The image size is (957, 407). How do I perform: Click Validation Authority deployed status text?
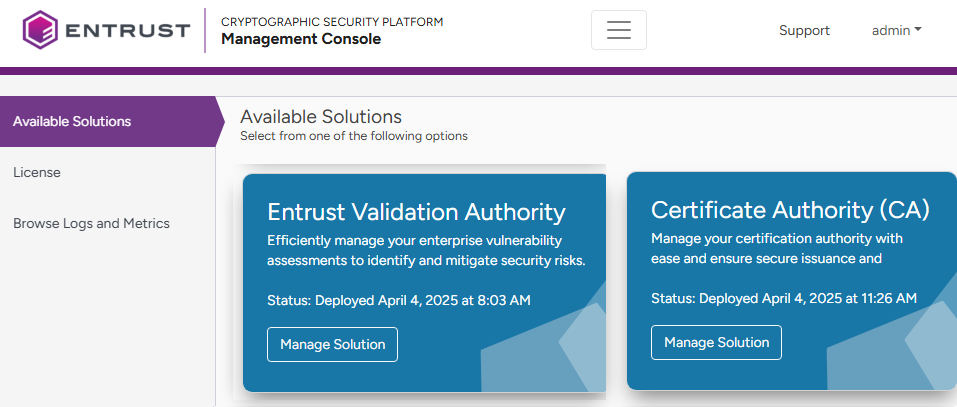pyautogui.click(x=398, y=300)
